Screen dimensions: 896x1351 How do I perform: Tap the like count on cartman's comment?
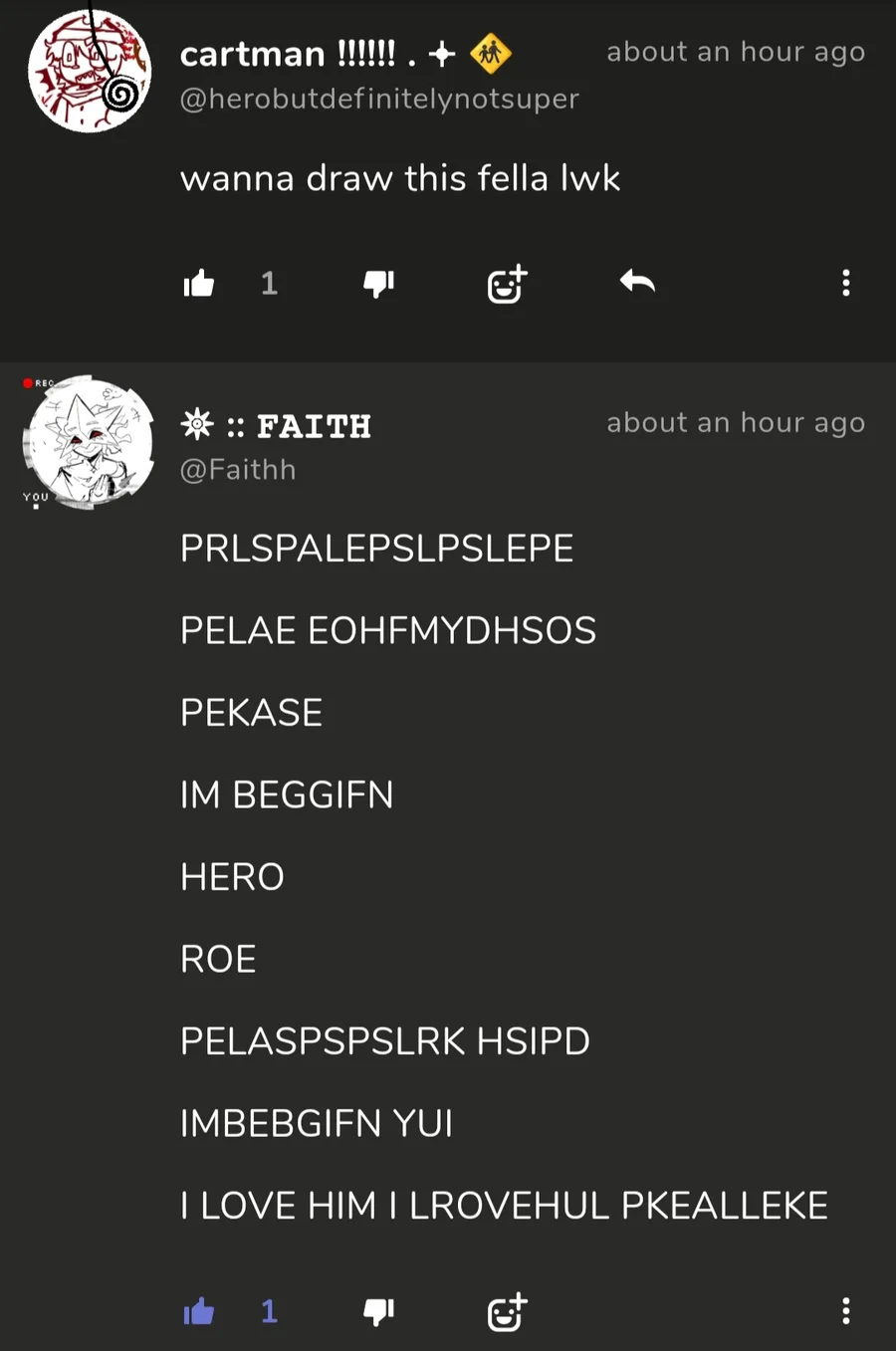(269, 284)
